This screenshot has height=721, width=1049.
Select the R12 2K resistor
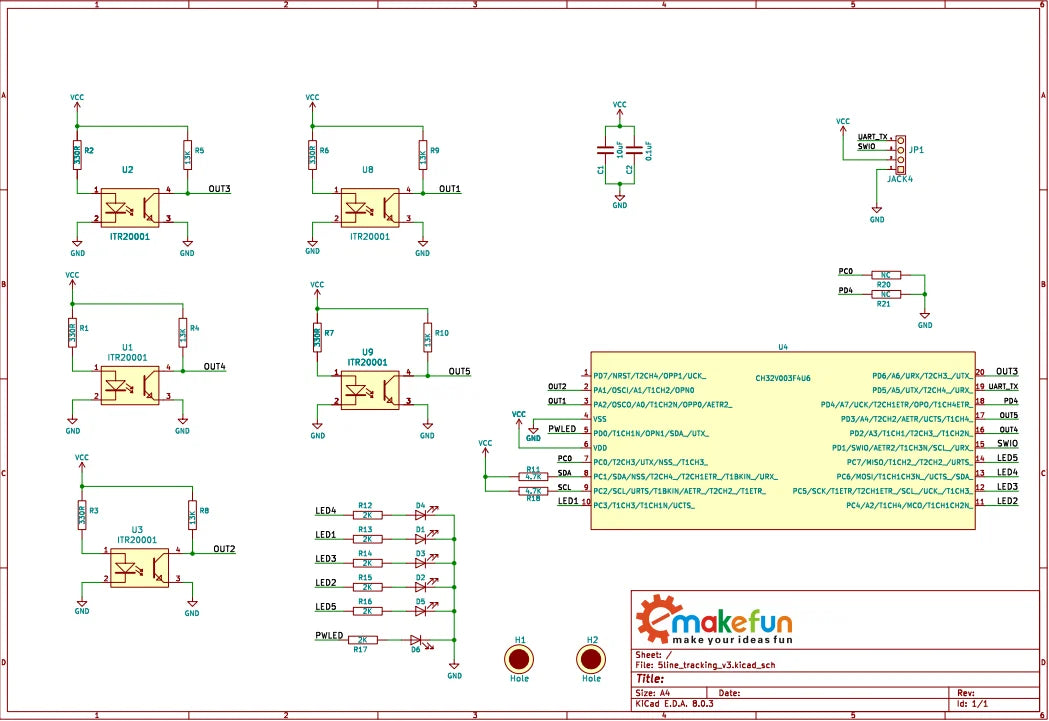[x=367, y=515]
